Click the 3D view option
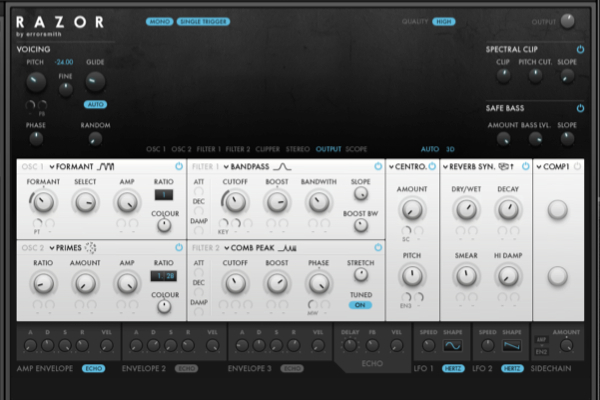 tap(450, 149)
